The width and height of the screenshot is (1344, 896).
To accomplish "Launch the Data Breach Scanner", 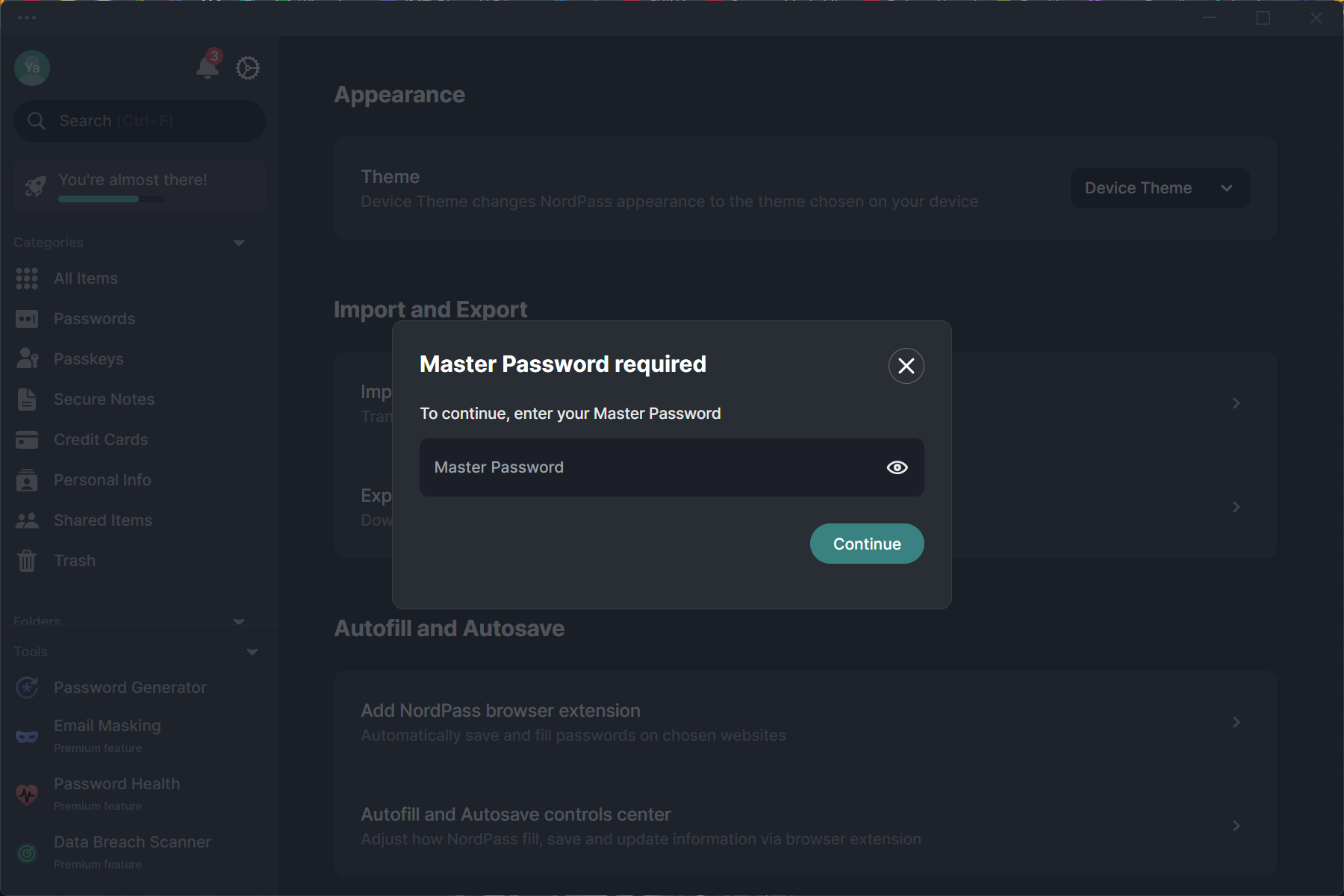I will pyautogui.click(x=132, y=841).
